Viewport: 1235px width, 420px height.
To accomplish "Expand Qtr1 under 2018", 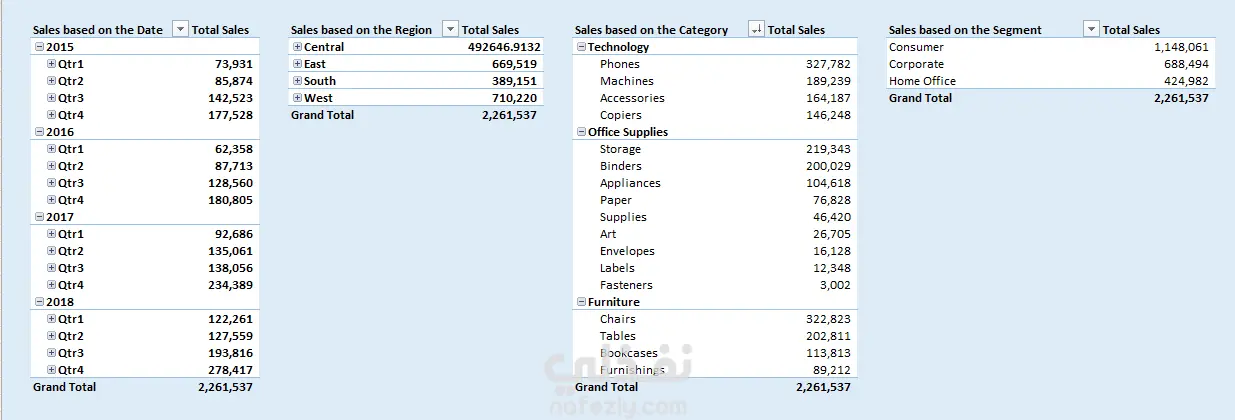I will [51, 319].
